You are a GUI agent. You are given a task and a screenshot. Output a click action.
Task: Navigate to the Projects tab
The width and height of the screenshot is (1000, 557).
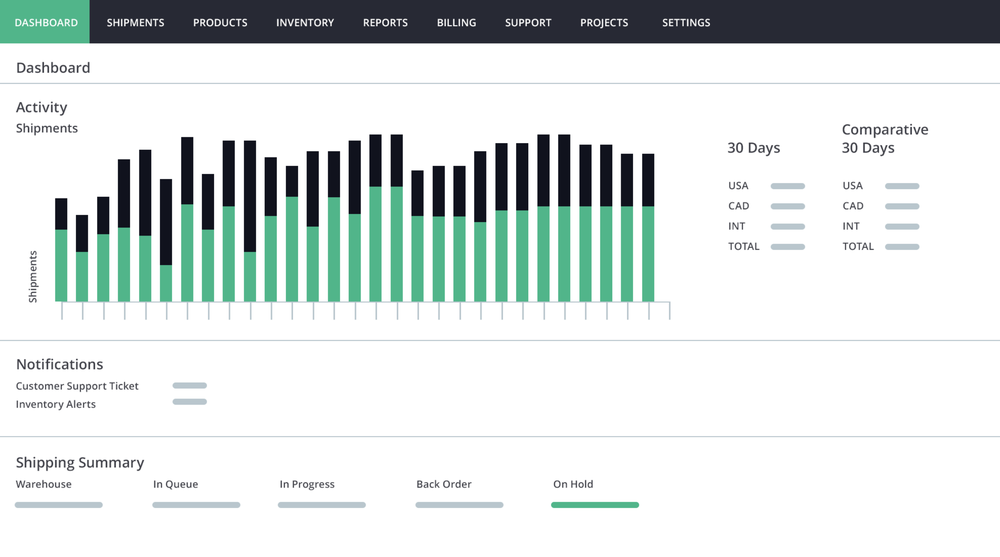(x=604, y=22)
